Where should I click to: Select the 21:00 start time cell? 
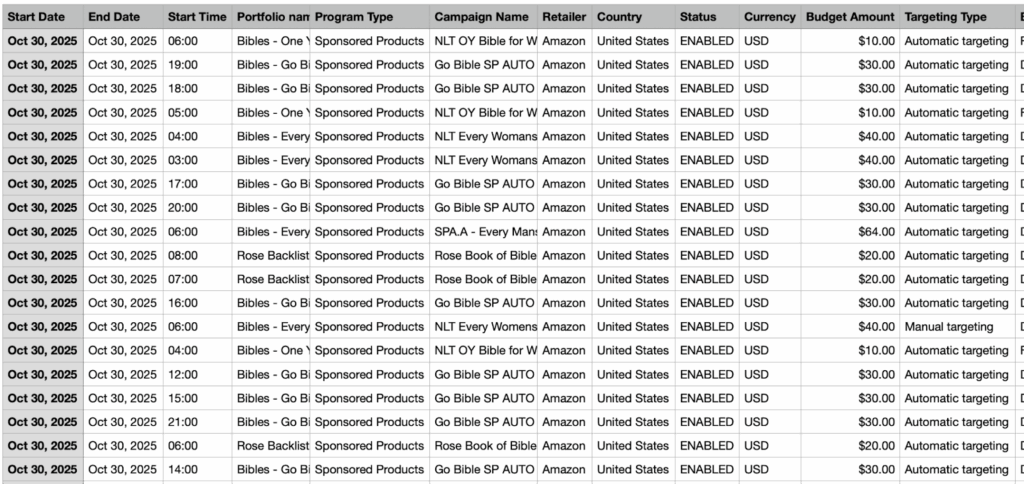[x=183, y=422]
